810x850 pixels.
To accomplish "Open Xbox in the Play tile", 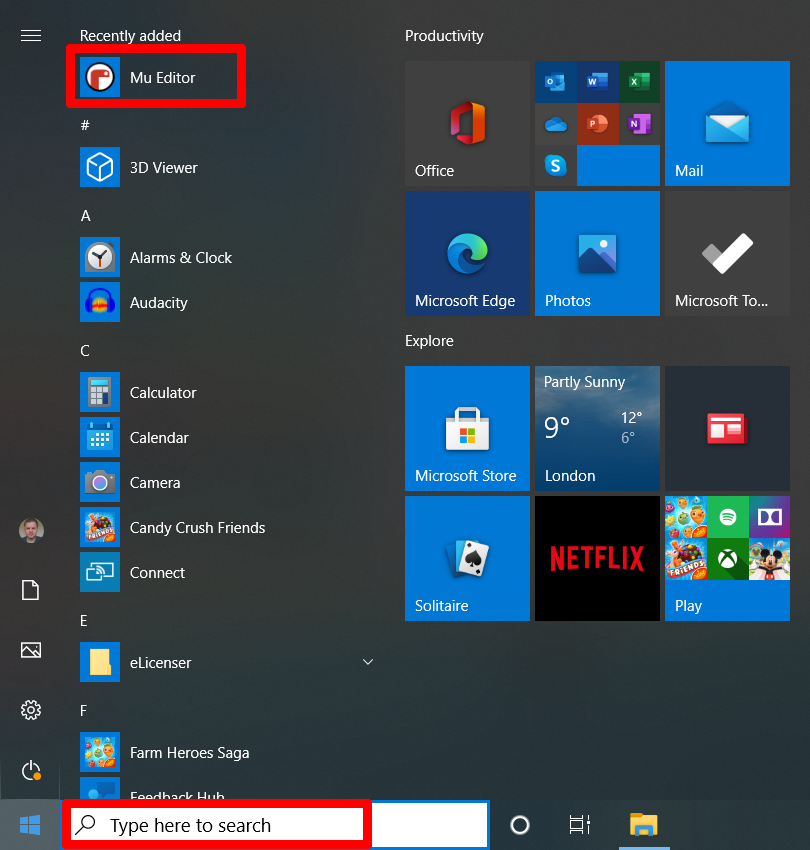I will pyautogui.click(x=728, y=559).
